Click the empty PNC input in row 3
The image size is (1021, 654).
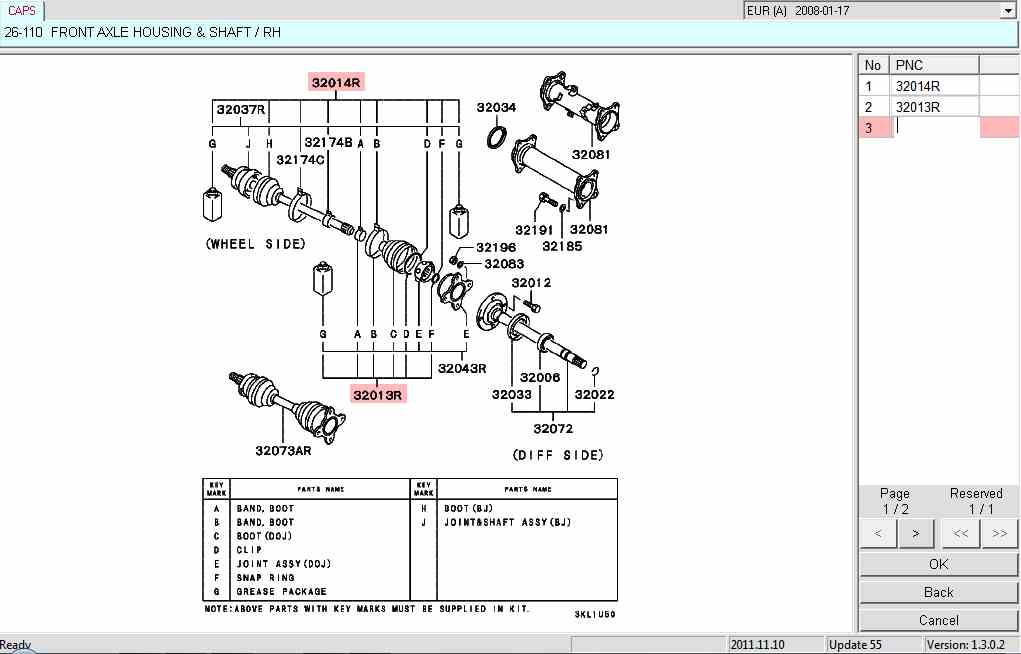(934, 127)
